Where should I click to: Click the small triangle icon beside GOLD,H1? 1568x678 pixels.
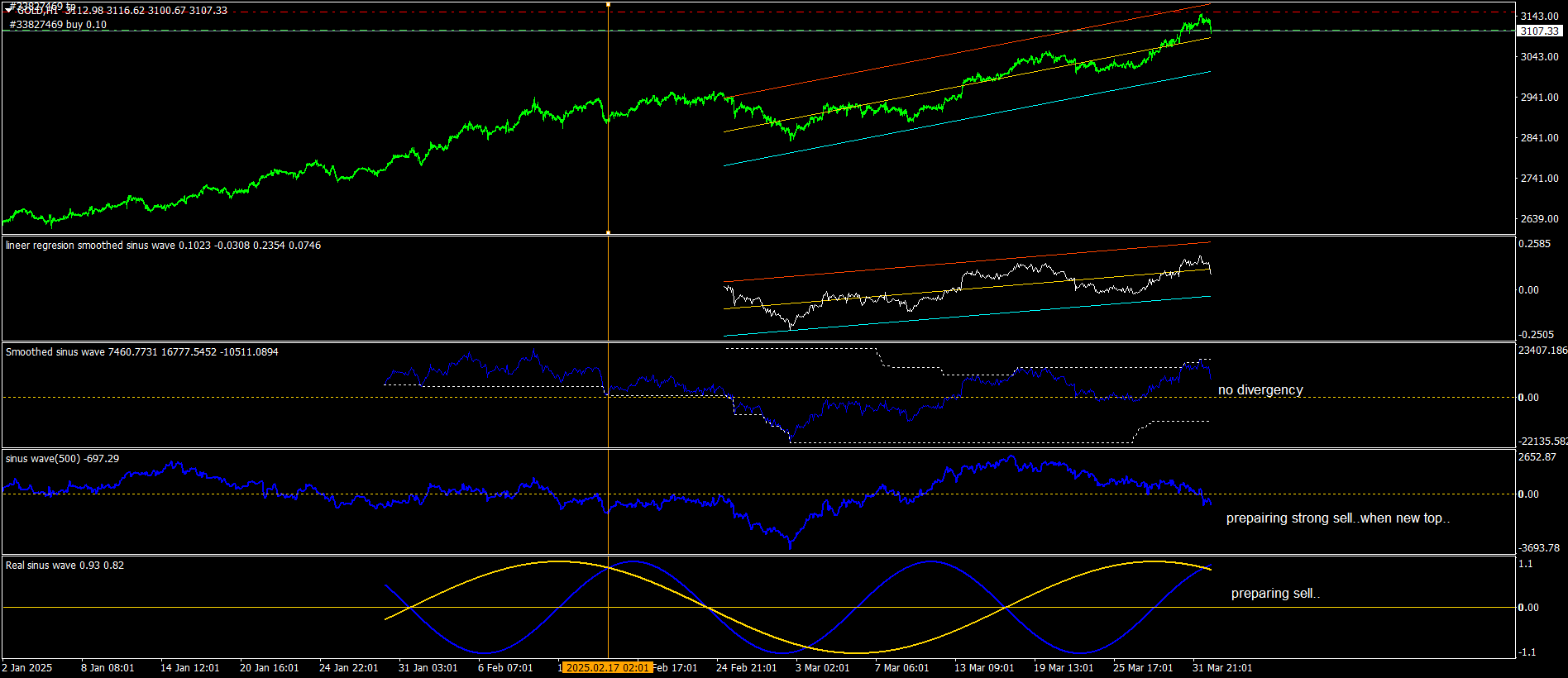click(9, 11)
